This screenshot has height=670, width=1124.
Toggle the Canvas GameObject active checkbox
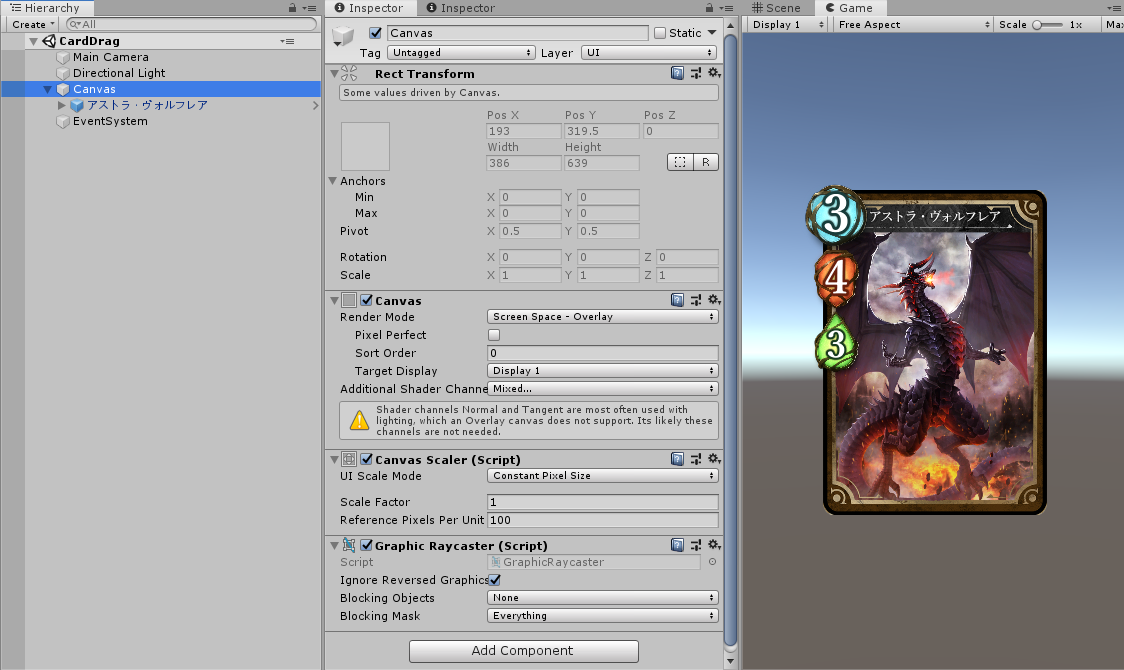(x=375, y=33)
